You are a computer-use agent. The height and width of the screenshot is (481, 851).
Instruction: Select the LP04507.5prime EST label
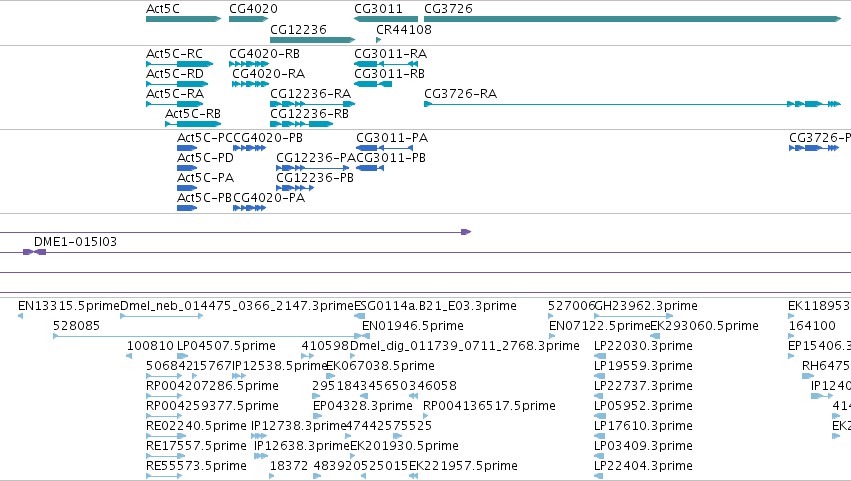226,346
